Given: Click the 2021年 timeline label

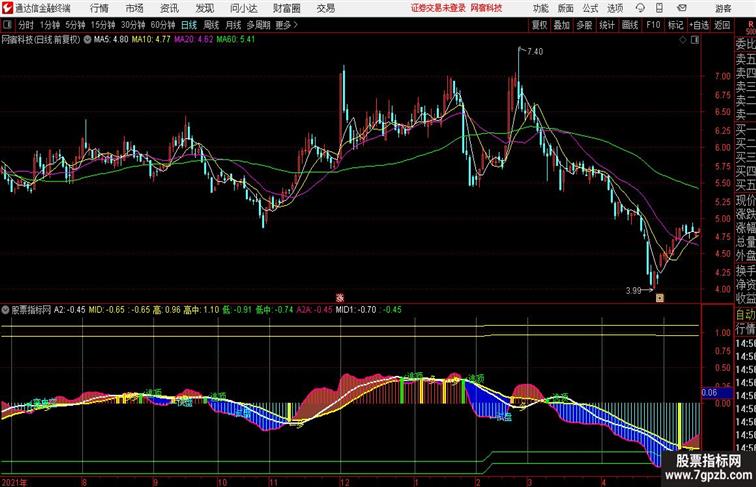Looking at the screenshot, I should [14, 482].
